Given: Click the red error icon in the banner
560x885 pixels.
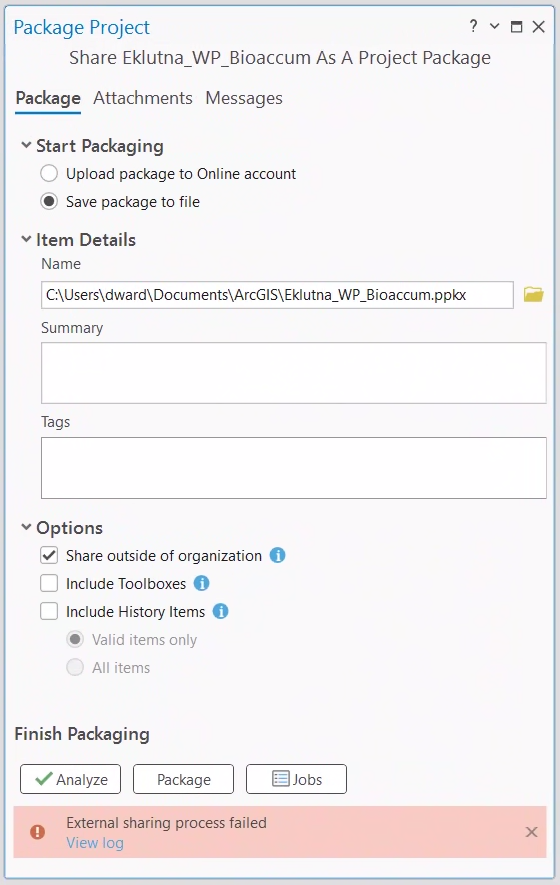Looking at the screenshot, I should click(38, 832).
